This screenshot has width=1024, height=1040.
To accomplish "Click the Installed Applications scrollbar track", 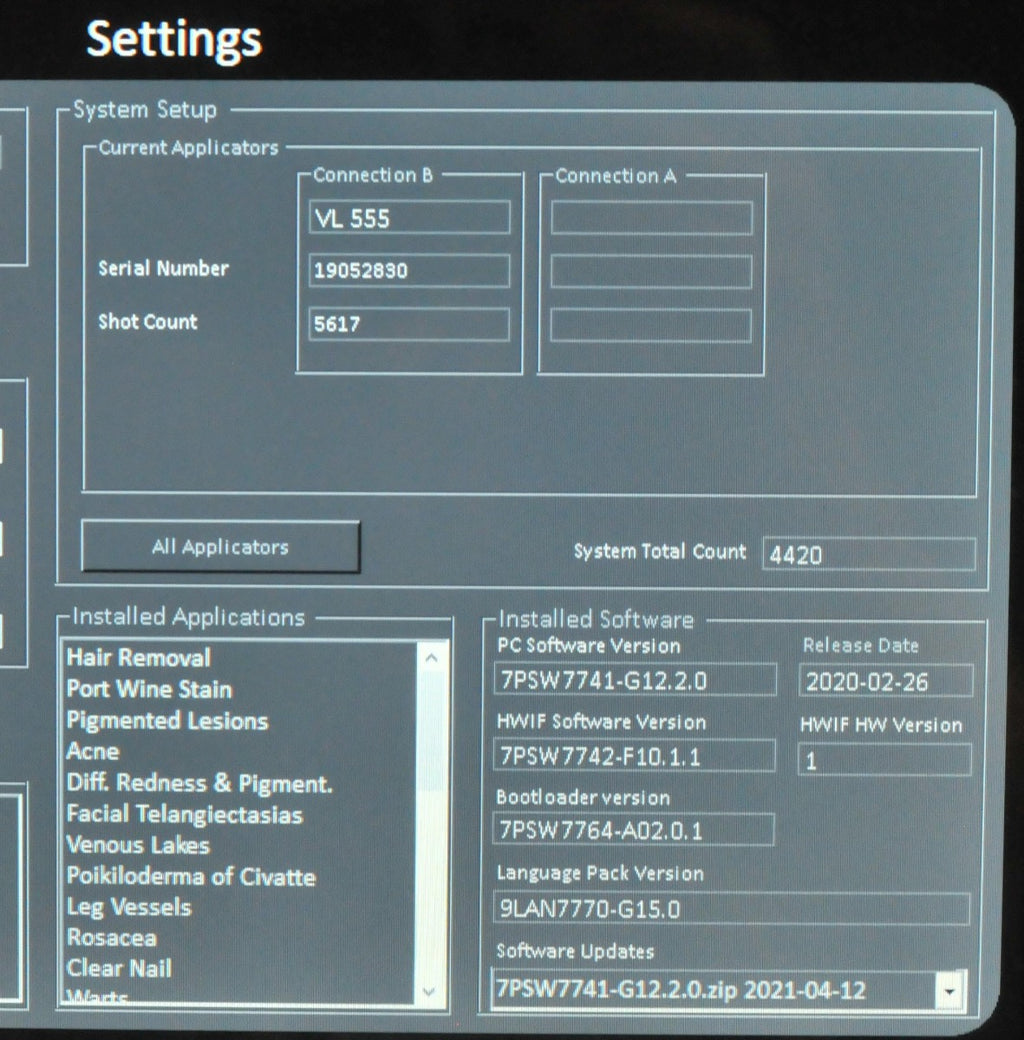I will click(x=430, y=824).
